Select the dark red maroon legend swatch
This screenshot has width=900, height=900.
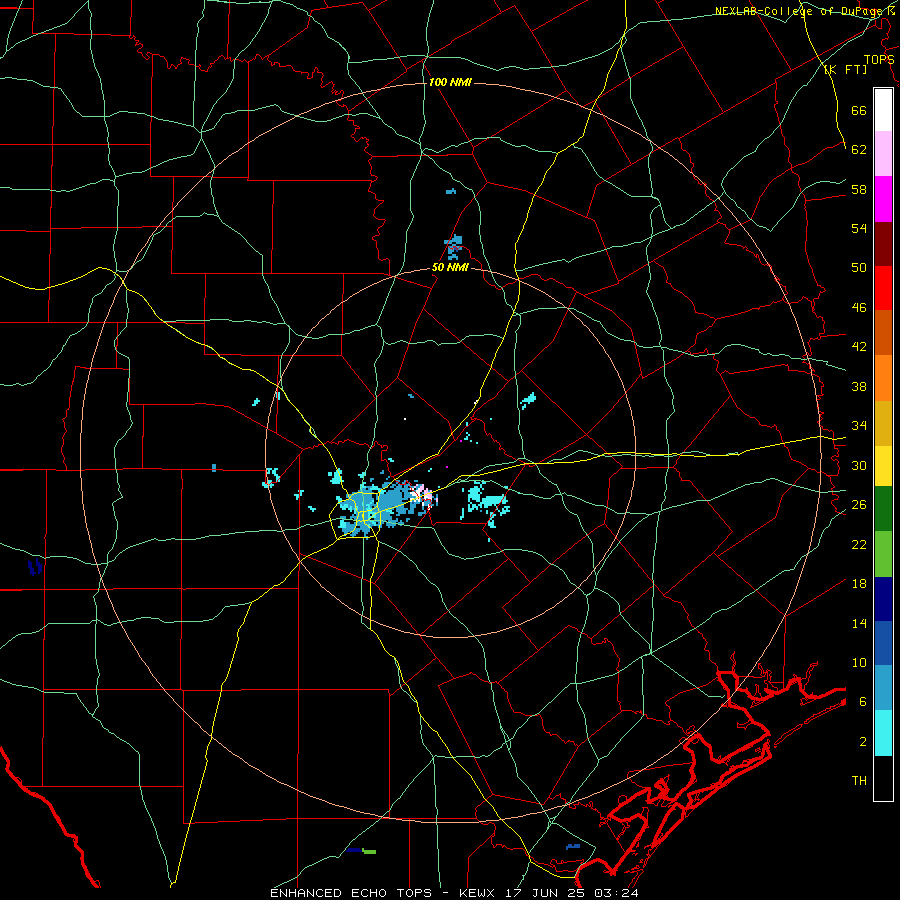coord(883,244)
